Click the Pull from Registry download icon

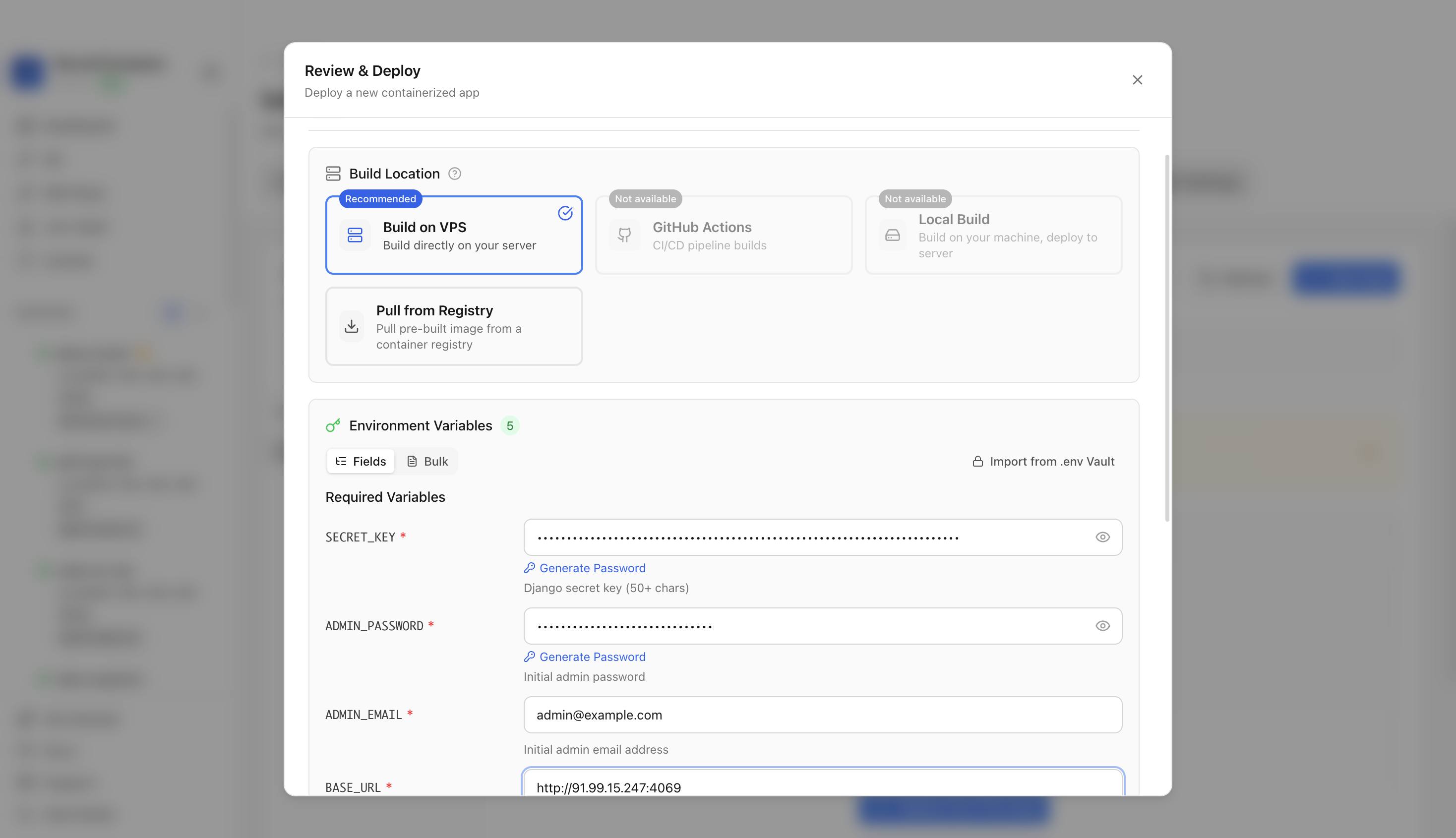352,326
